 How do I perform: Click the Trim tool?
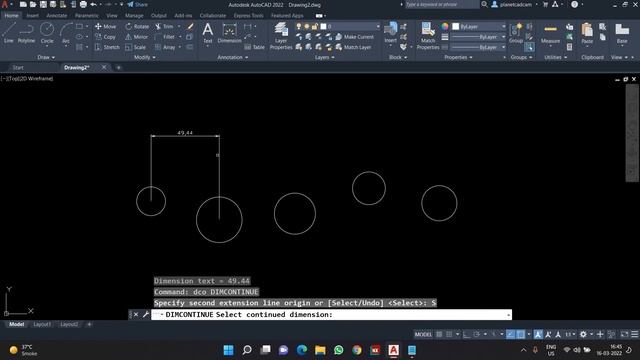[x=164, y=27]
